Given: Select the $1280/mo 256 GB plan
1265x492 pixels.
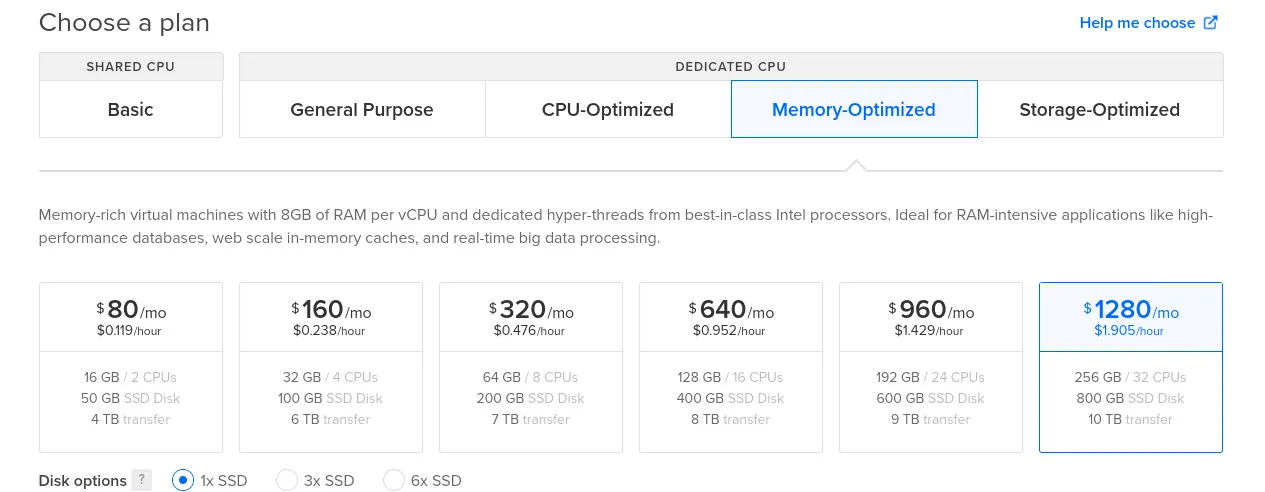Looking at the screenshot, I should pos(1131,366).
